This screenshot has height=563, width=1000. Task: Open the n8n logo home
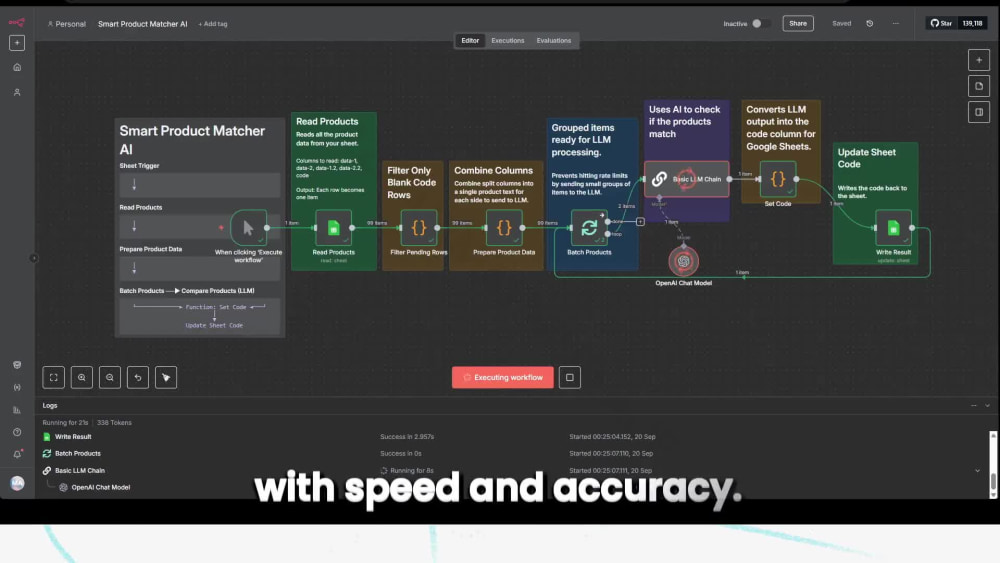tap(17, 22)
